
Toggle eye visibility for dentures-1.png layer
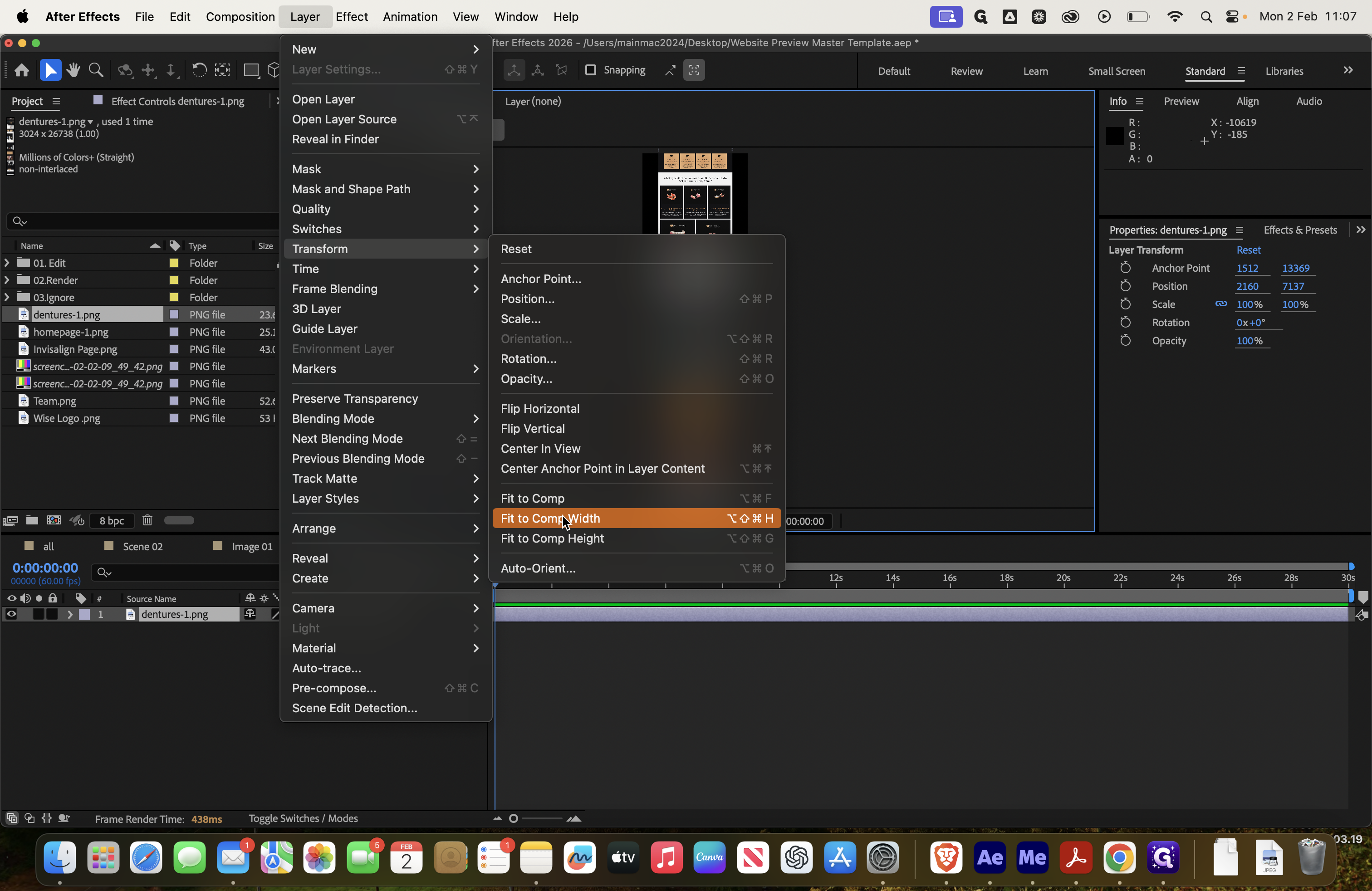click(x=11, y=614)
